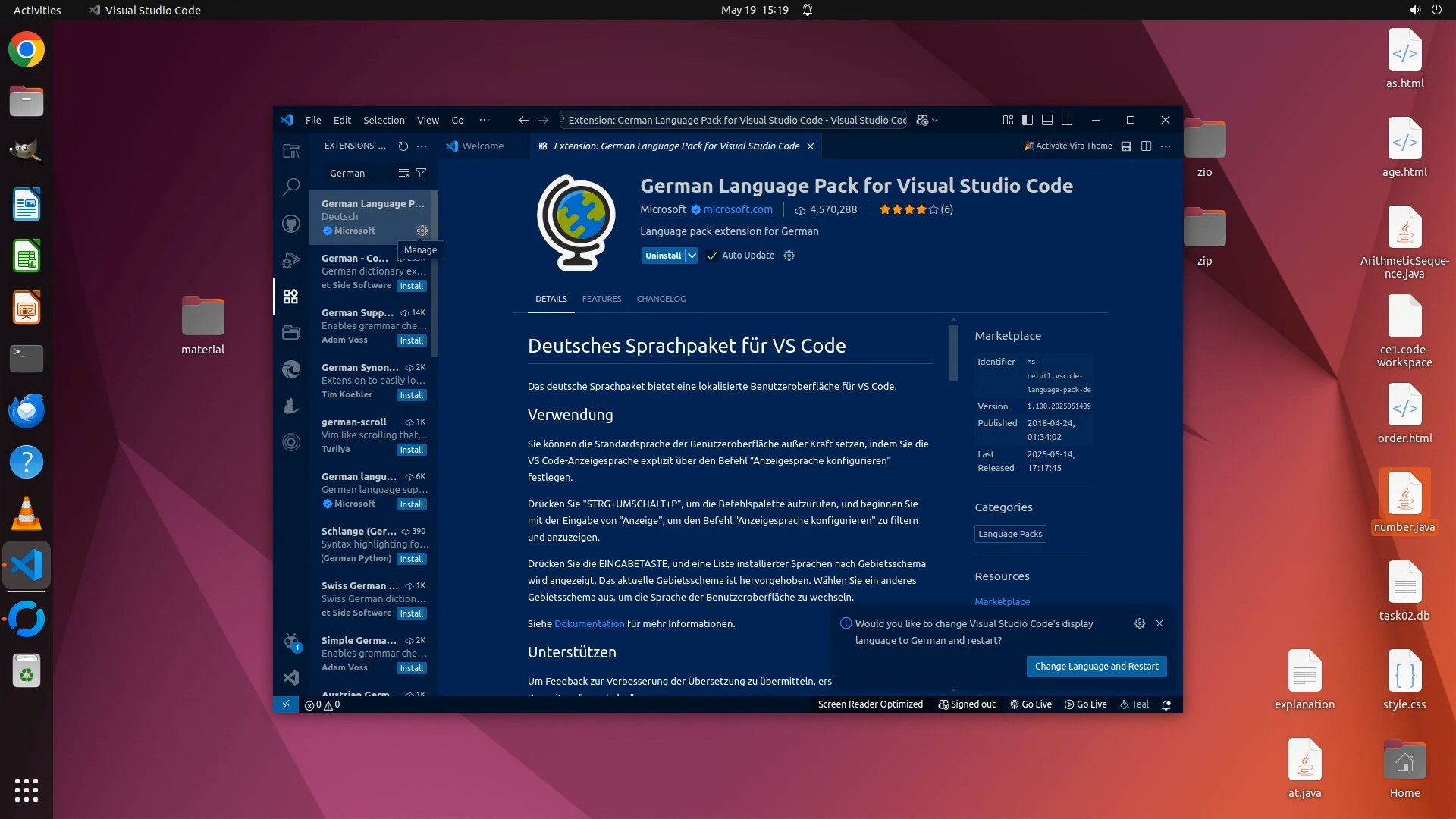Open the Selection menu

384,120
